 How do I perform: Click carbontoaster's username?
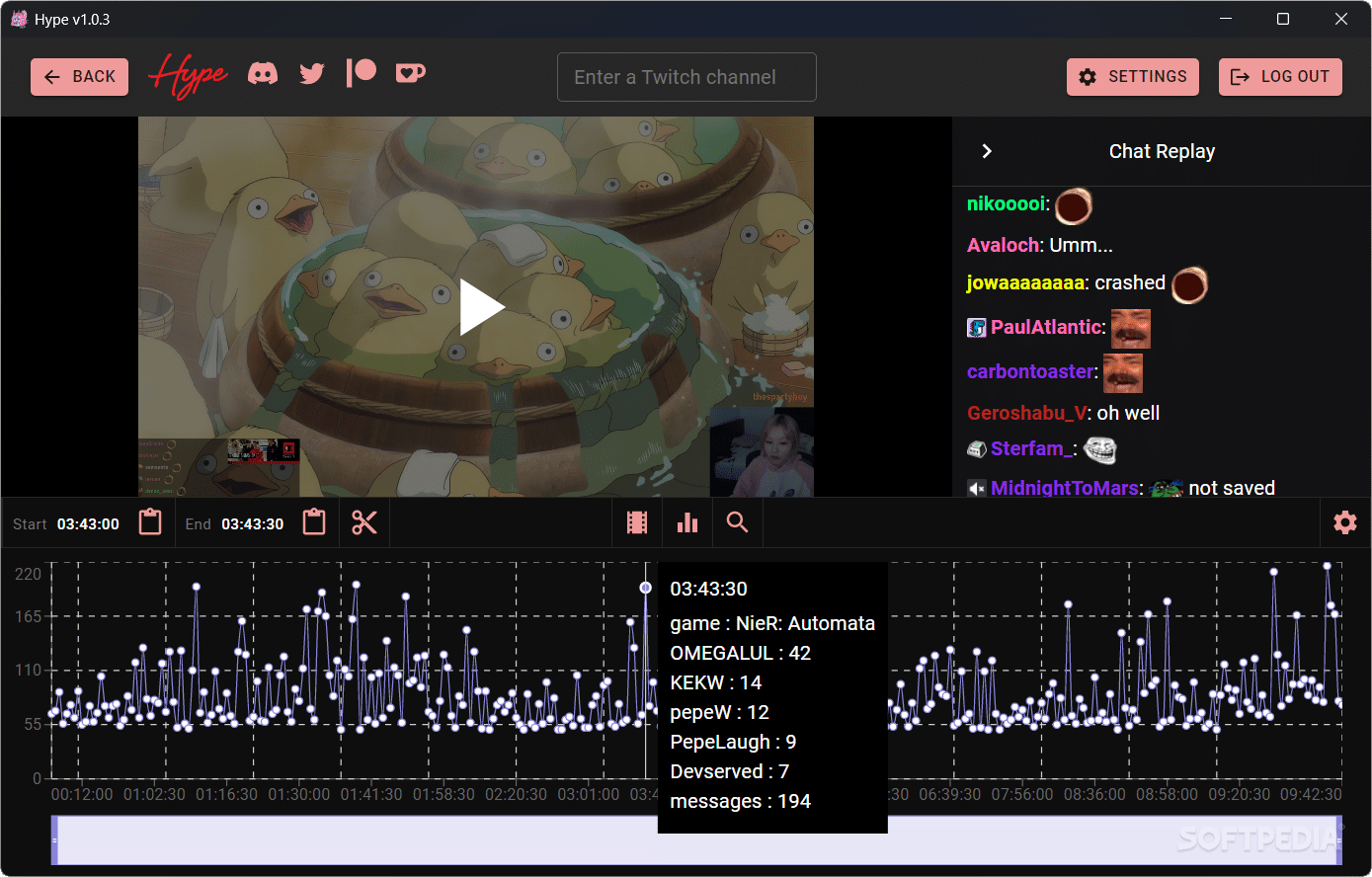(1030, 371)
